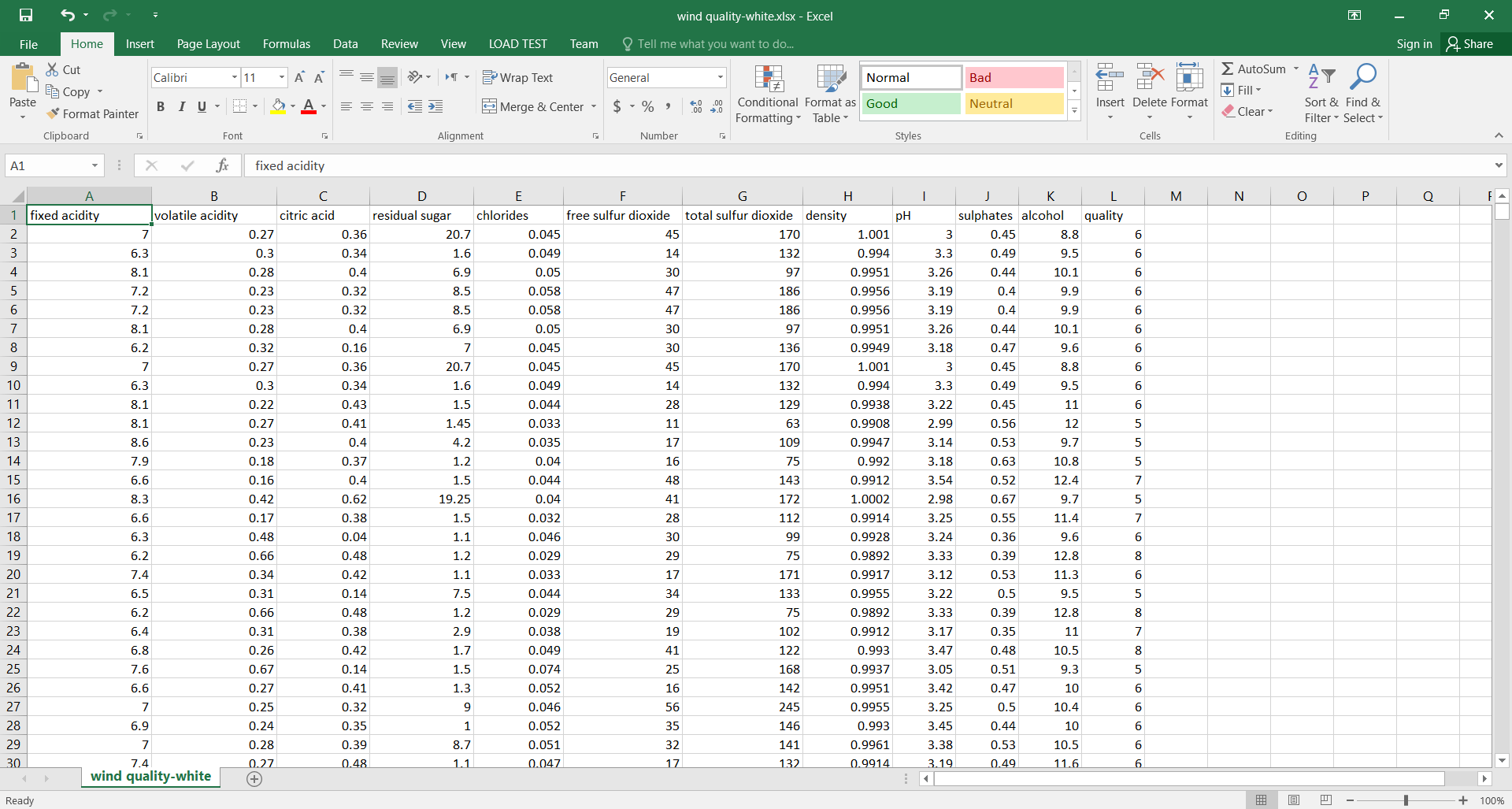Expand the General number format dropdown
The width and height of the screenshot is (1512, 809).
pyautogui.click(x=720, y=77)
